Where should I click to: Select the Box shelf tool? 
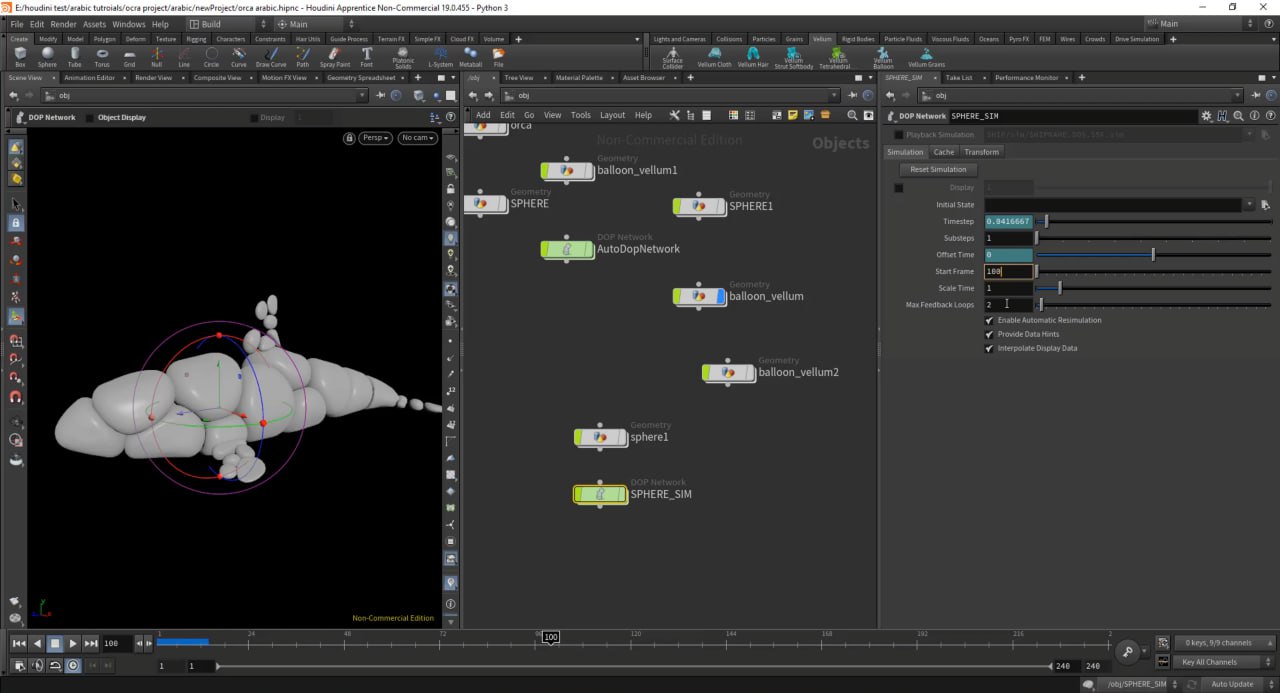pos(20,56)
